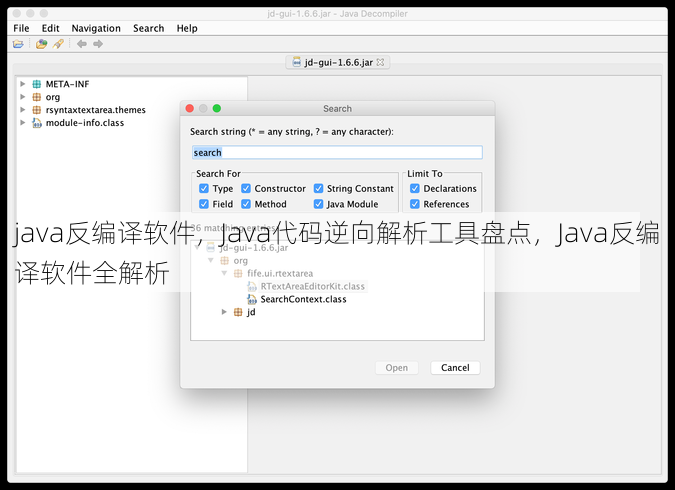Open the Help menu

click(x=187, y=28)
